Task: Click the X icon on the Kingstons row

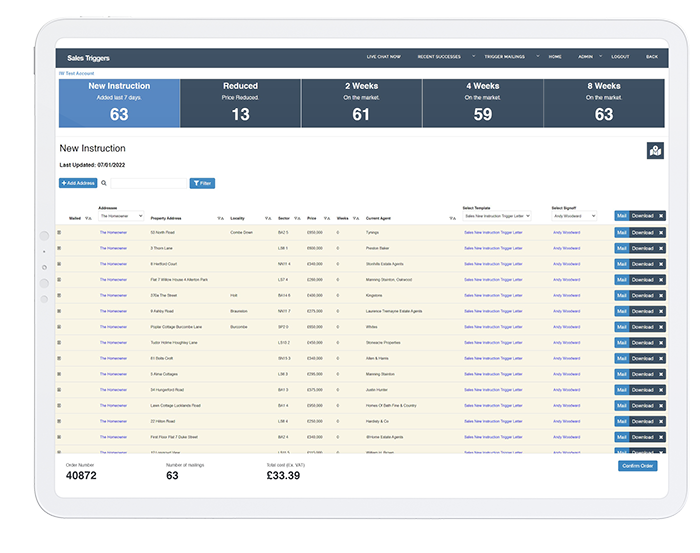Action: [x=660, y=295]
